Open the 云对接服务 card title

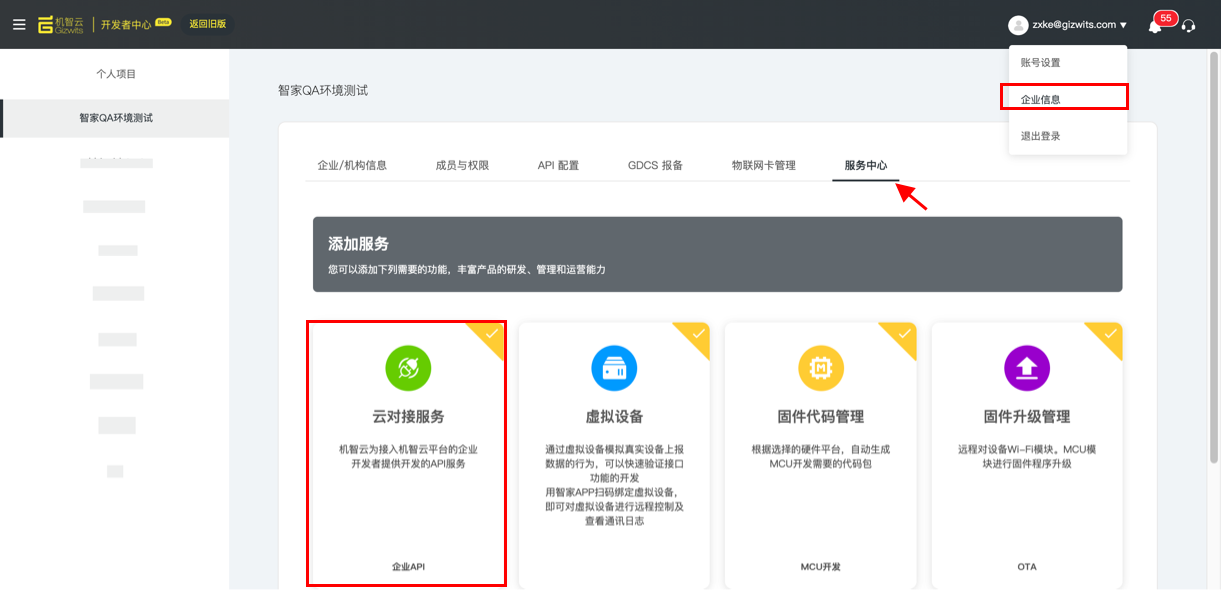tap(408, 417)
